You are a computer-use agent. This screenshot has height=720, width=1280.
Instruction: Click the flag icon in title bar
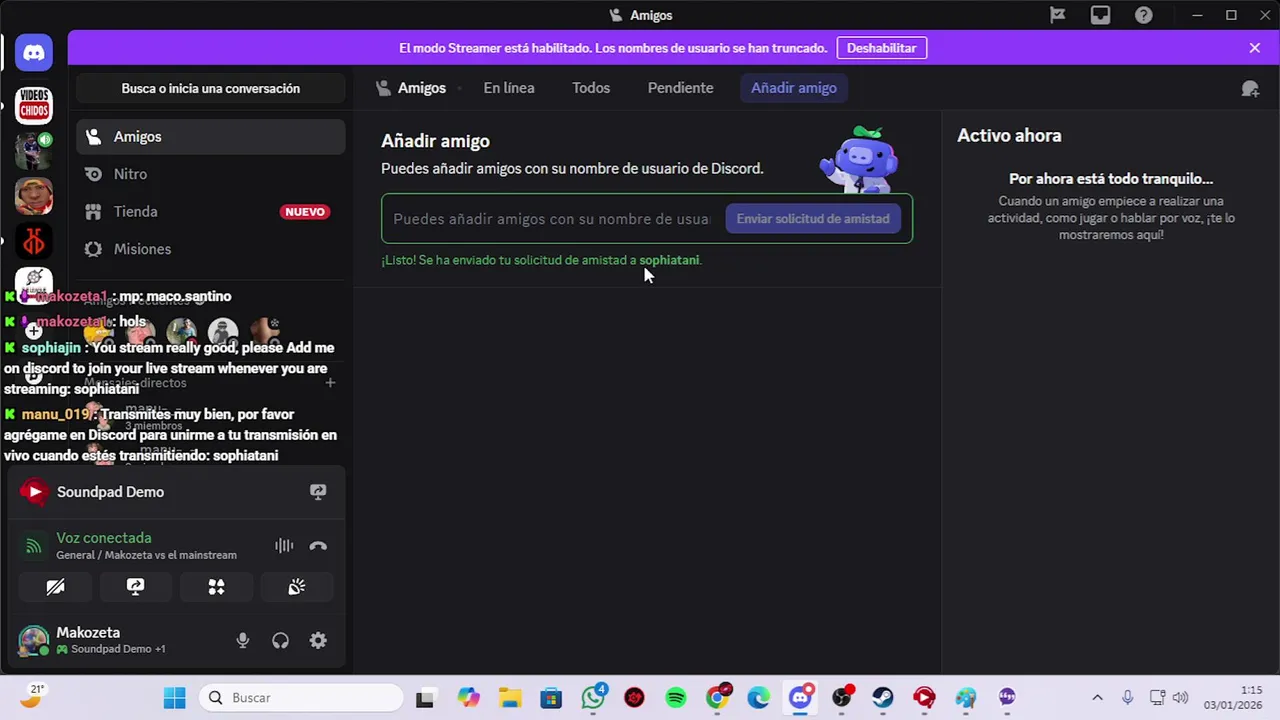(x=1057, y=15)
